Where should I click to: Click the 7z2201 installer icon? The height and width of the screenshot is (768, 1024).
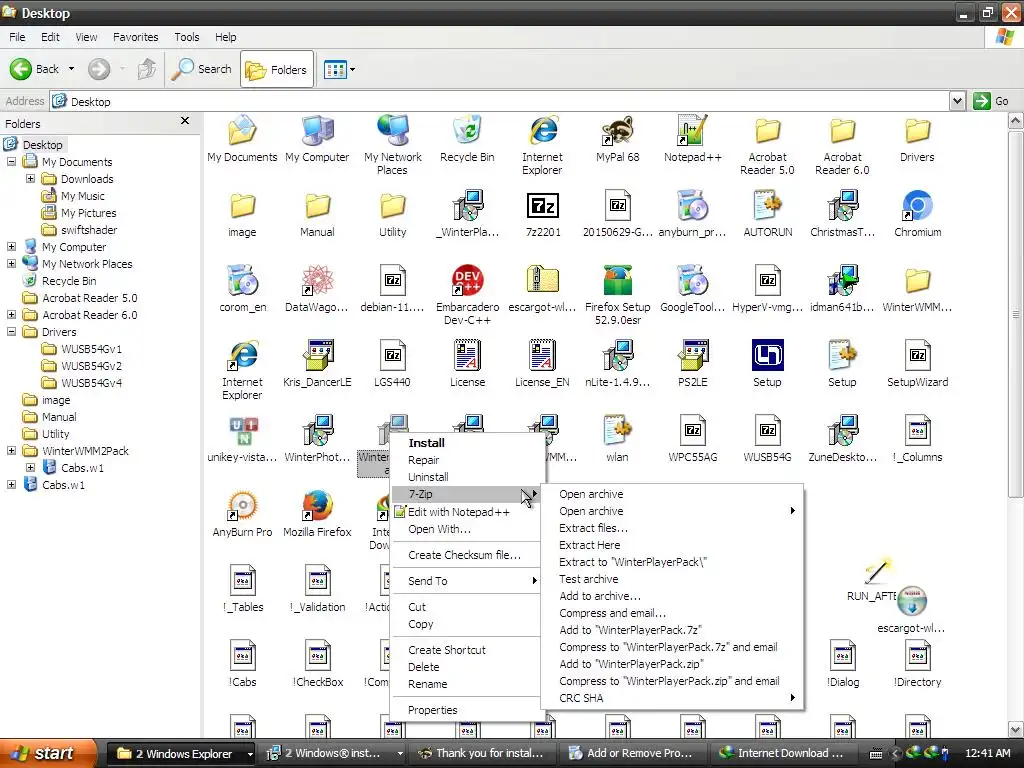coord(543,206)
